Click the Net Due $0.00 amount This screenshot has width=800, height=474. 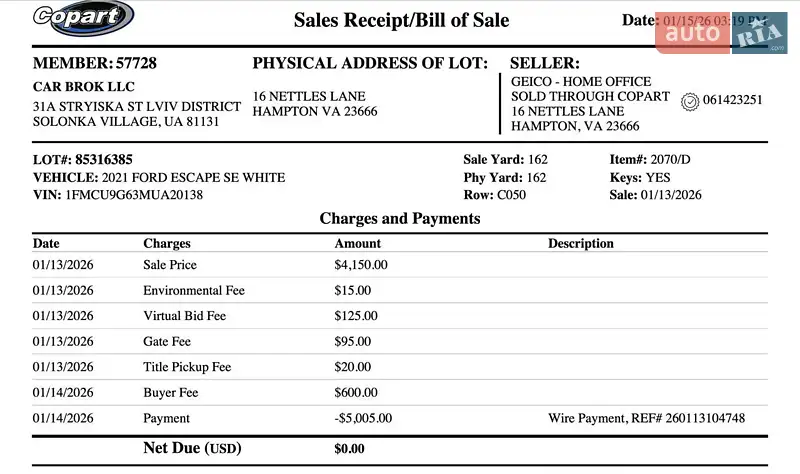click(x=349, y=449)
